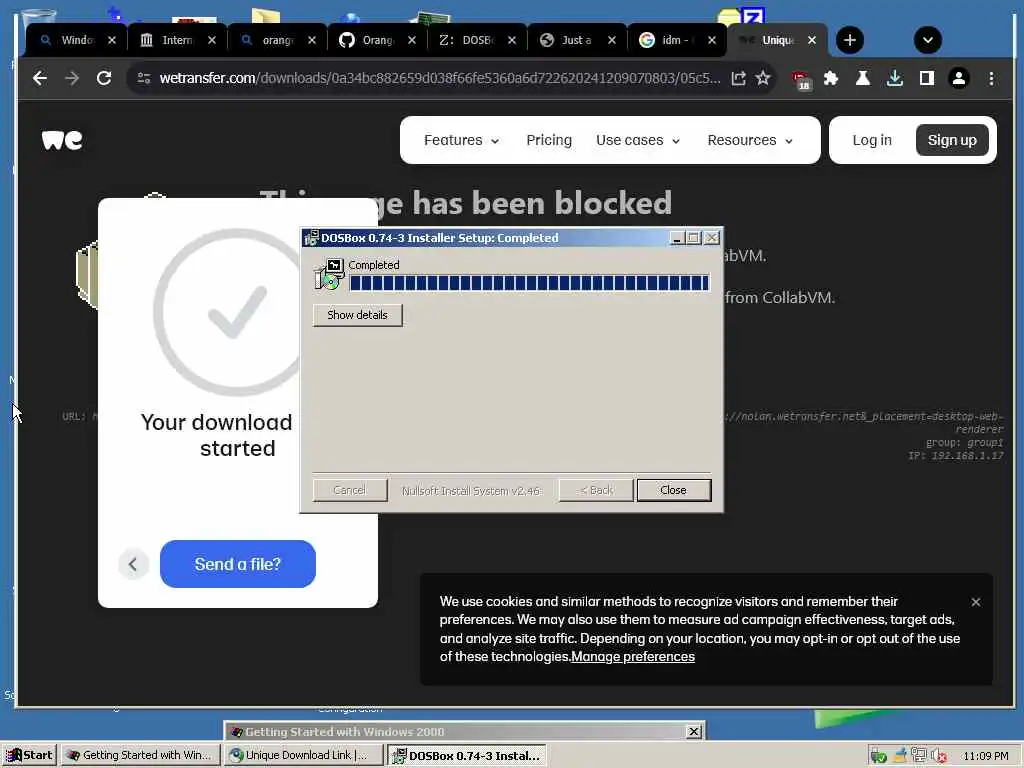This screenshot has width=1024, height=768.
Task: Go back in WeTransfer download card
Action: point(133,564)
